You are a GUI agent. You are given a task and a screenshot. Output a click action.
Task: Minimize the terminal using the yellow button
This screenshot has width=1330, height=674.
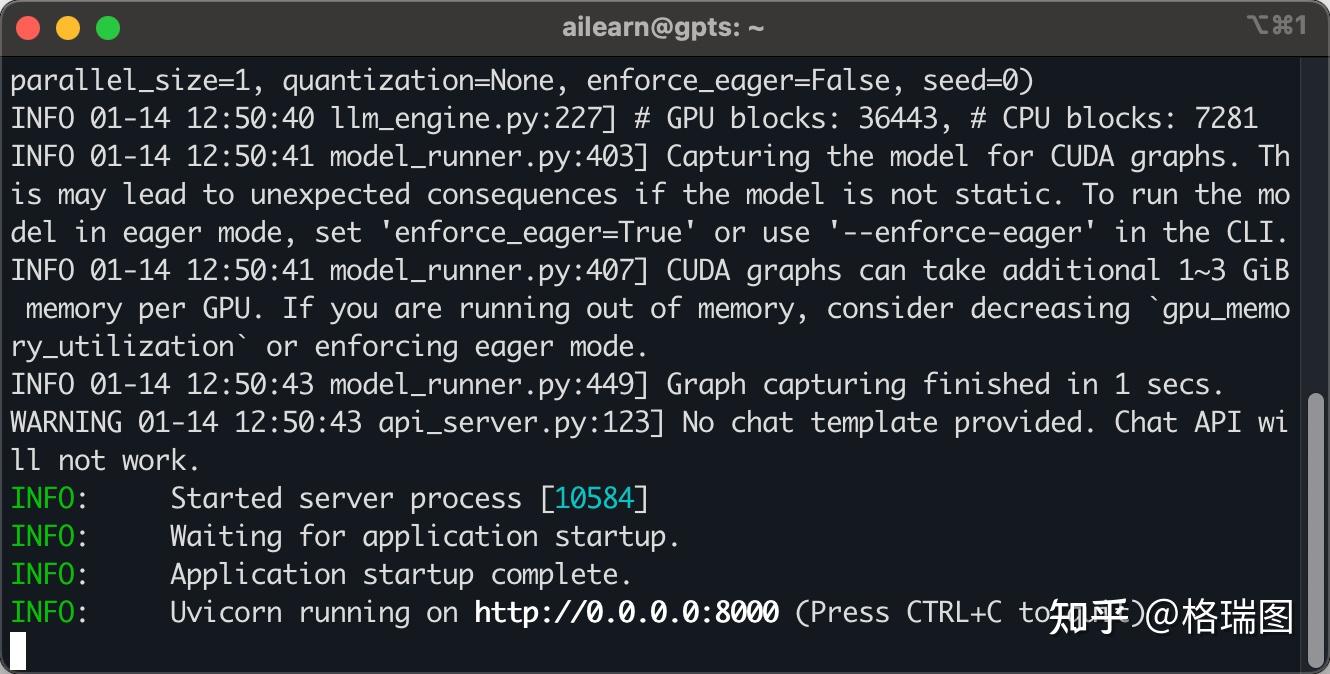coord(68,28)
